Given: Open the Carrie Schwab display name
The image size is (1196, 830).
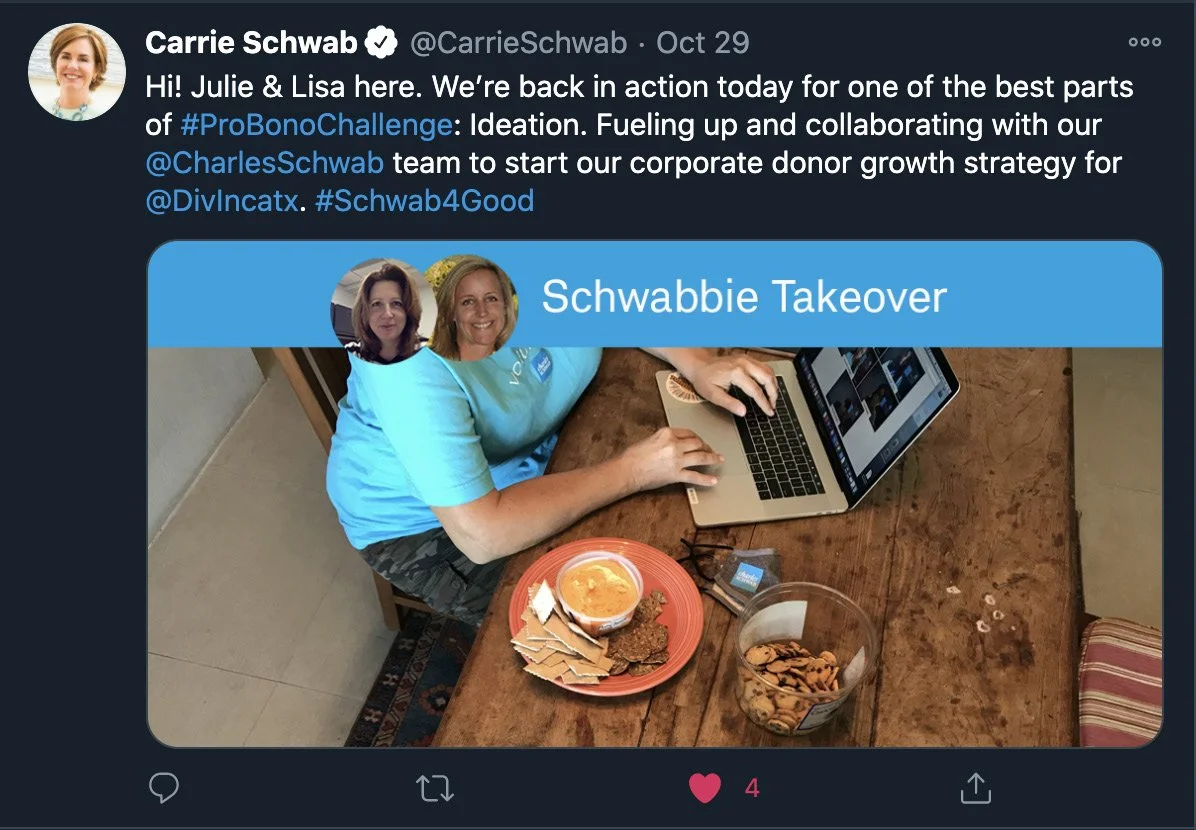Looking at the screenshot, I should pyautogui.click(x=251, y=43).
